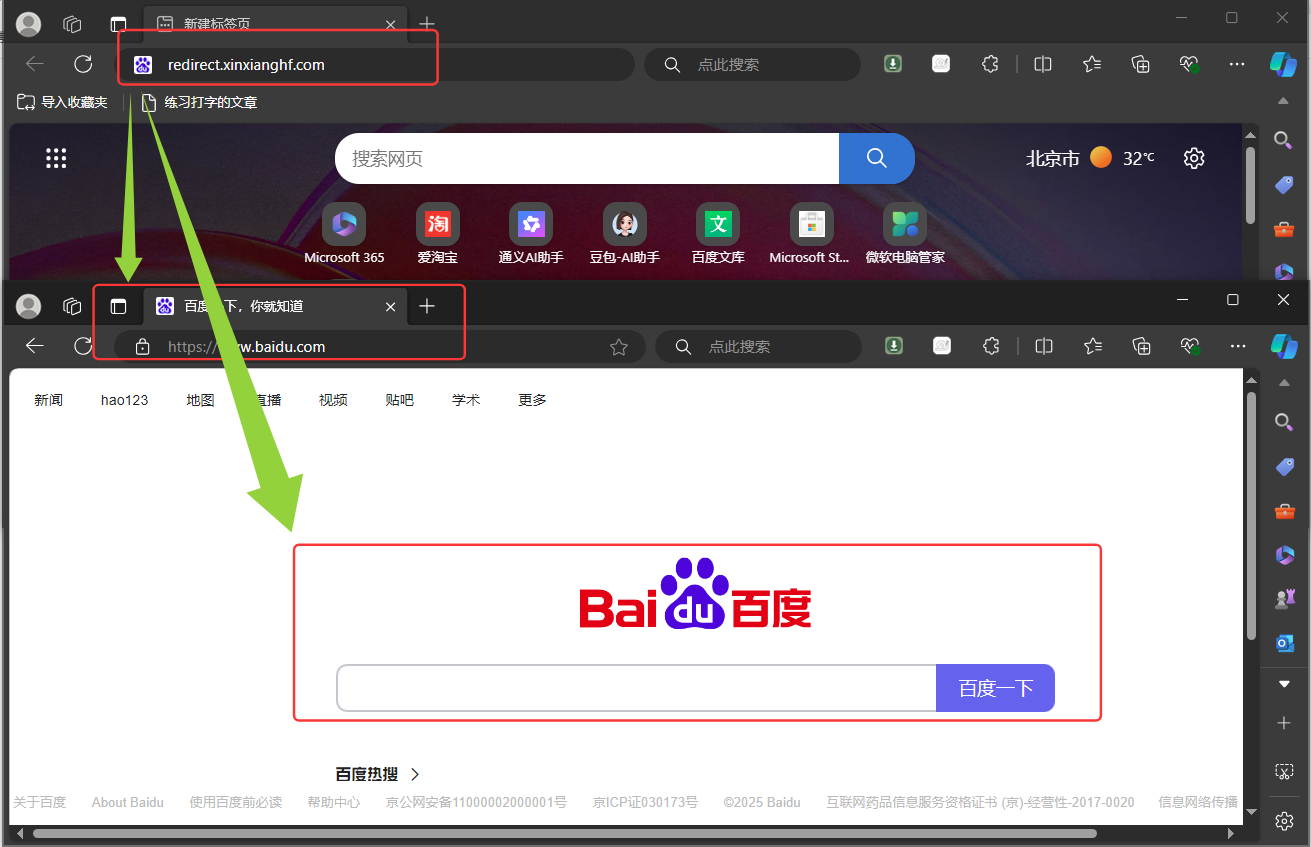Open favorites star list in top window

[1092, 64]
